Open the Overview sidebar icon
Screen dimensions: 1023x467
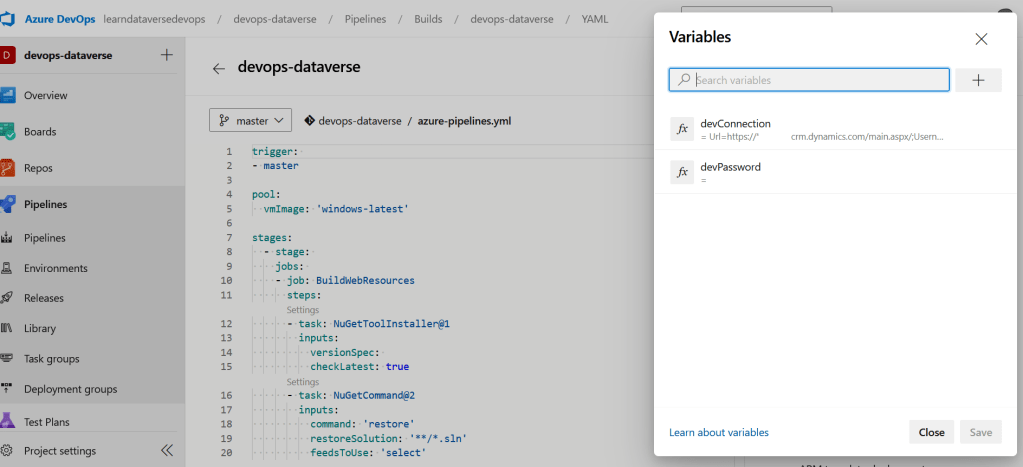[x=8, y=95]
